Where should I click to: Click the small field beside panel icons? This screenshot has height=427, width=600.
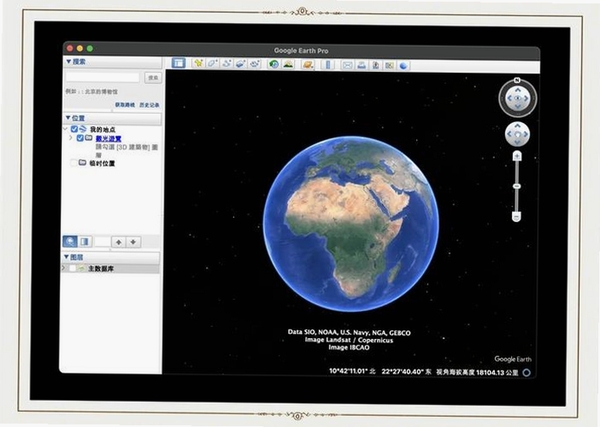(x=103, y=242)
